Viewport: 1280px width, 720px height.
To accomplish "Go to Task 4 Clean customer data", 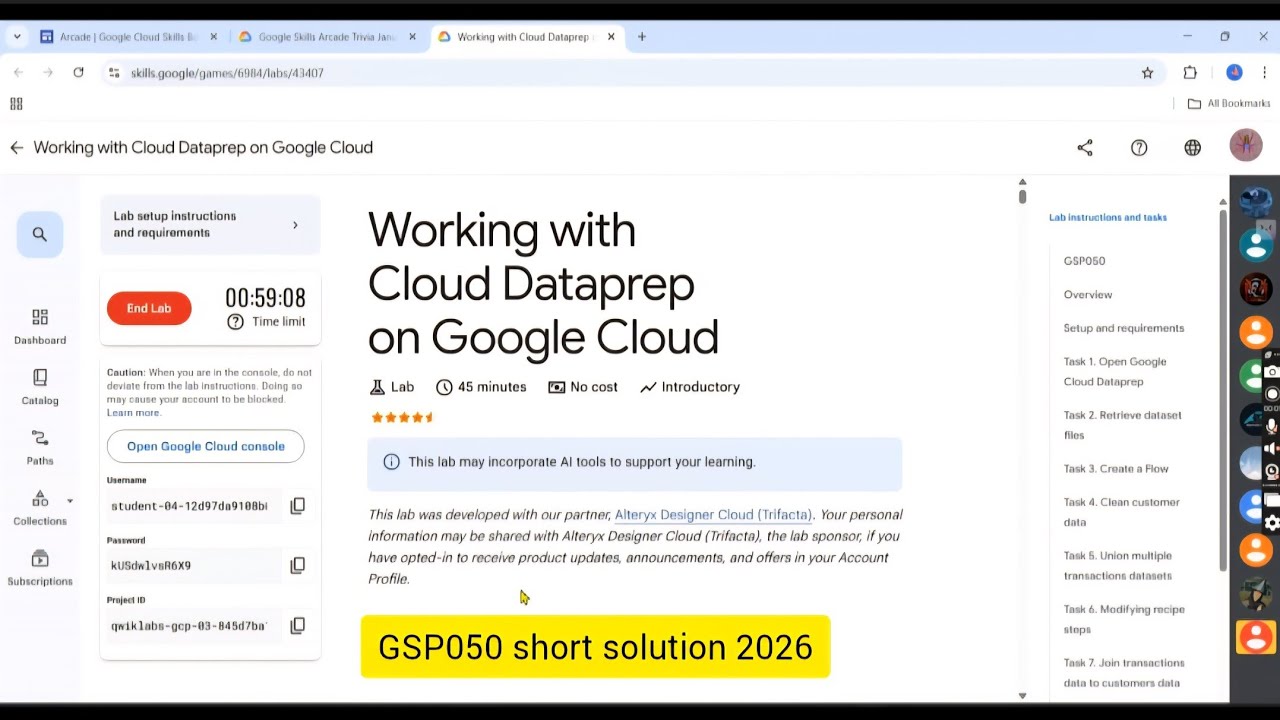I will (1122, 512).
